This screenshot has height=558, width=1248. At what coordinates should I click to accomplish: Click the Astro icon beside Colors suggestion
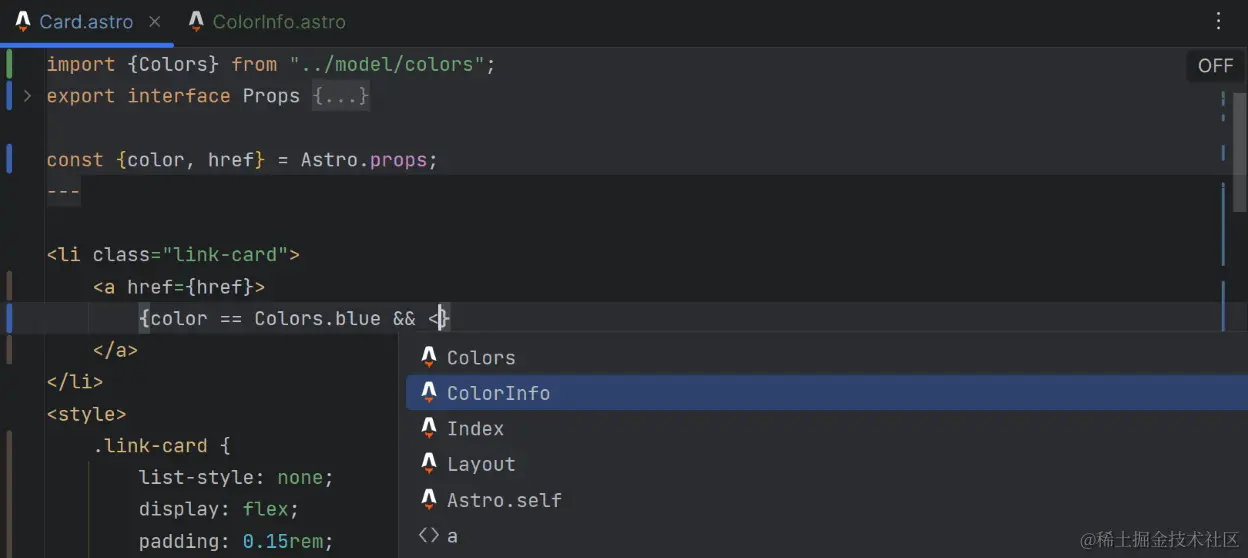click(429, 357)
